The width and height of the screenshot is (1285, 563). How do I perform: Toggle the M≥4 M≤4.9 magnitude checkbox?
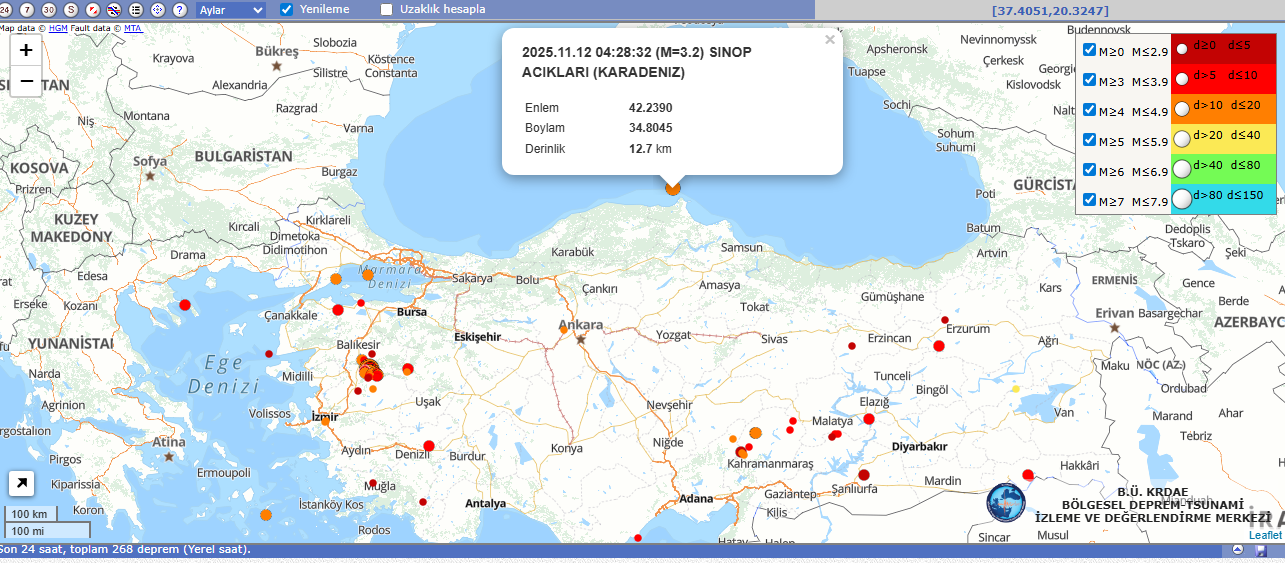tap(1090, 110)
